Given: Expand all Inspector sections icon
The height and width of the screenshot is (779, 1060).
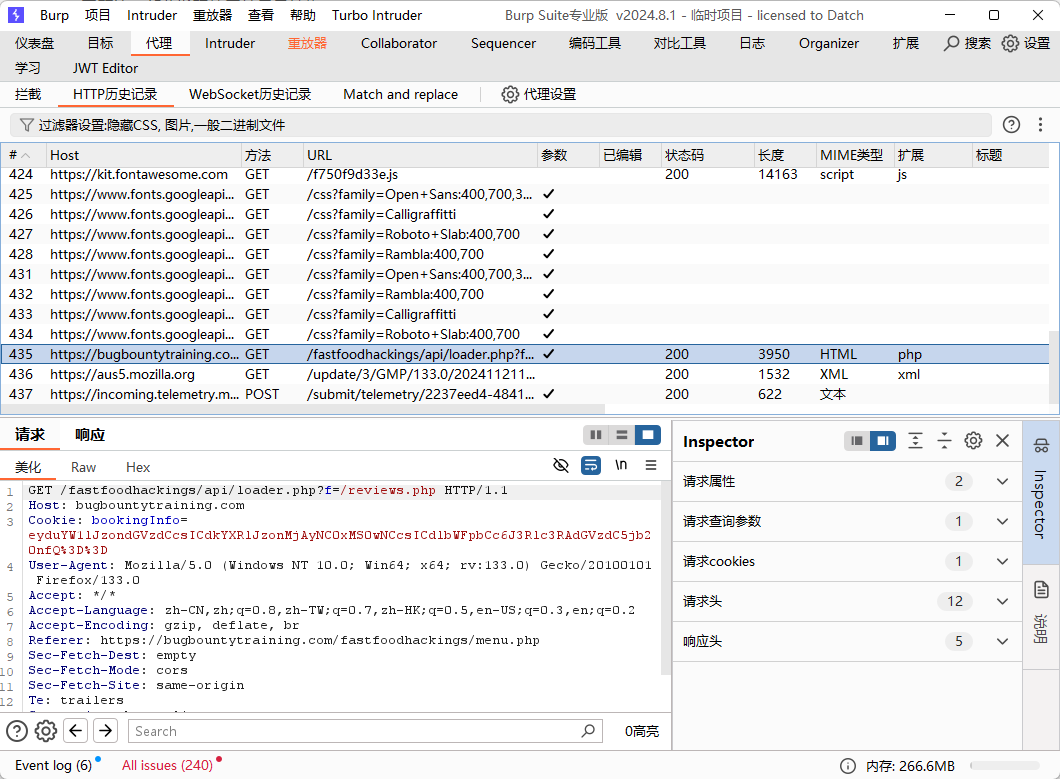Looking at the screenshot, I should (x=915, y=441).
